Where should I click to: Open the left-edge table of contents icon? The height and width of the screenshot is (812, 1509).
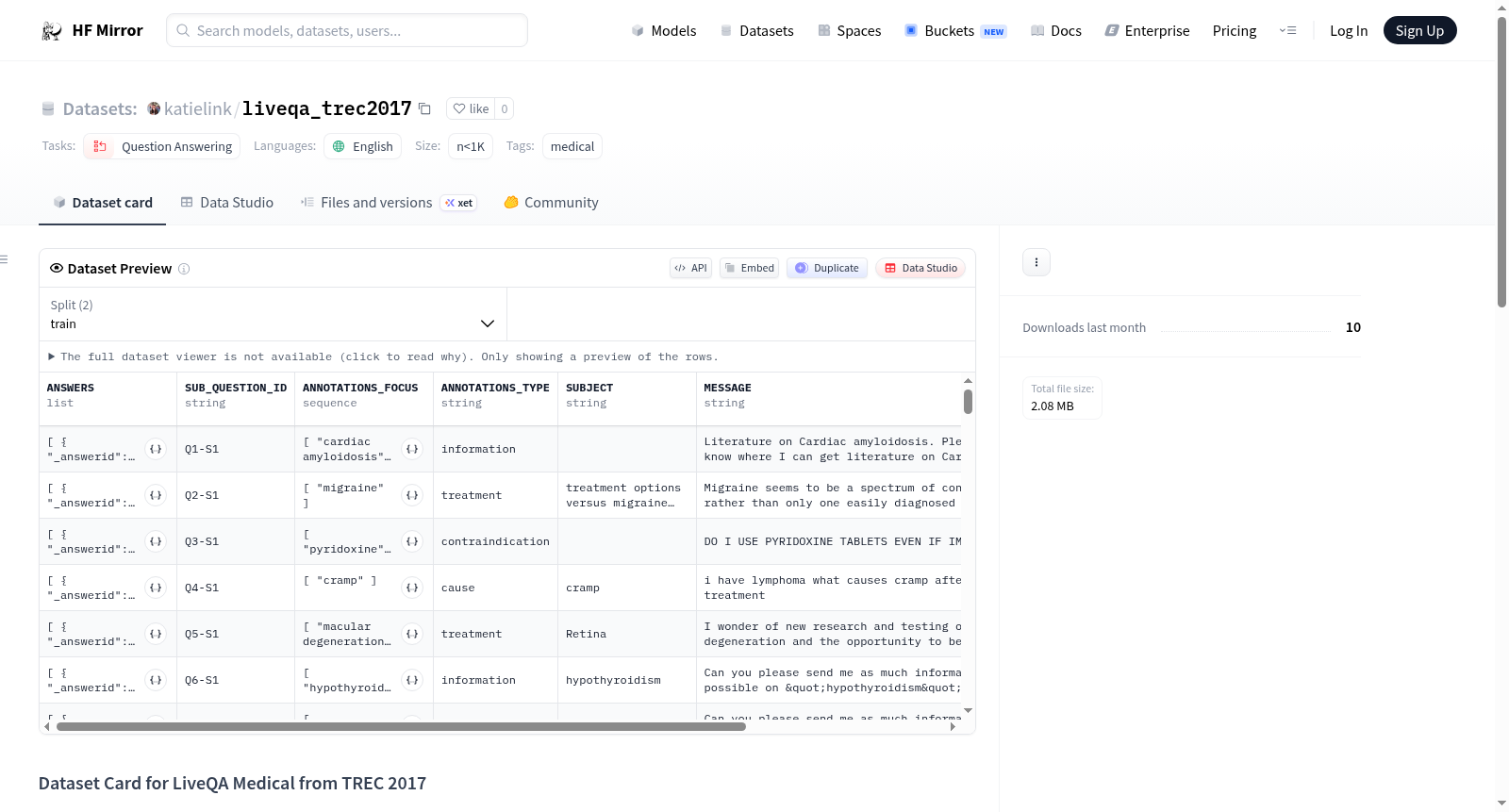tap(5, 259)
